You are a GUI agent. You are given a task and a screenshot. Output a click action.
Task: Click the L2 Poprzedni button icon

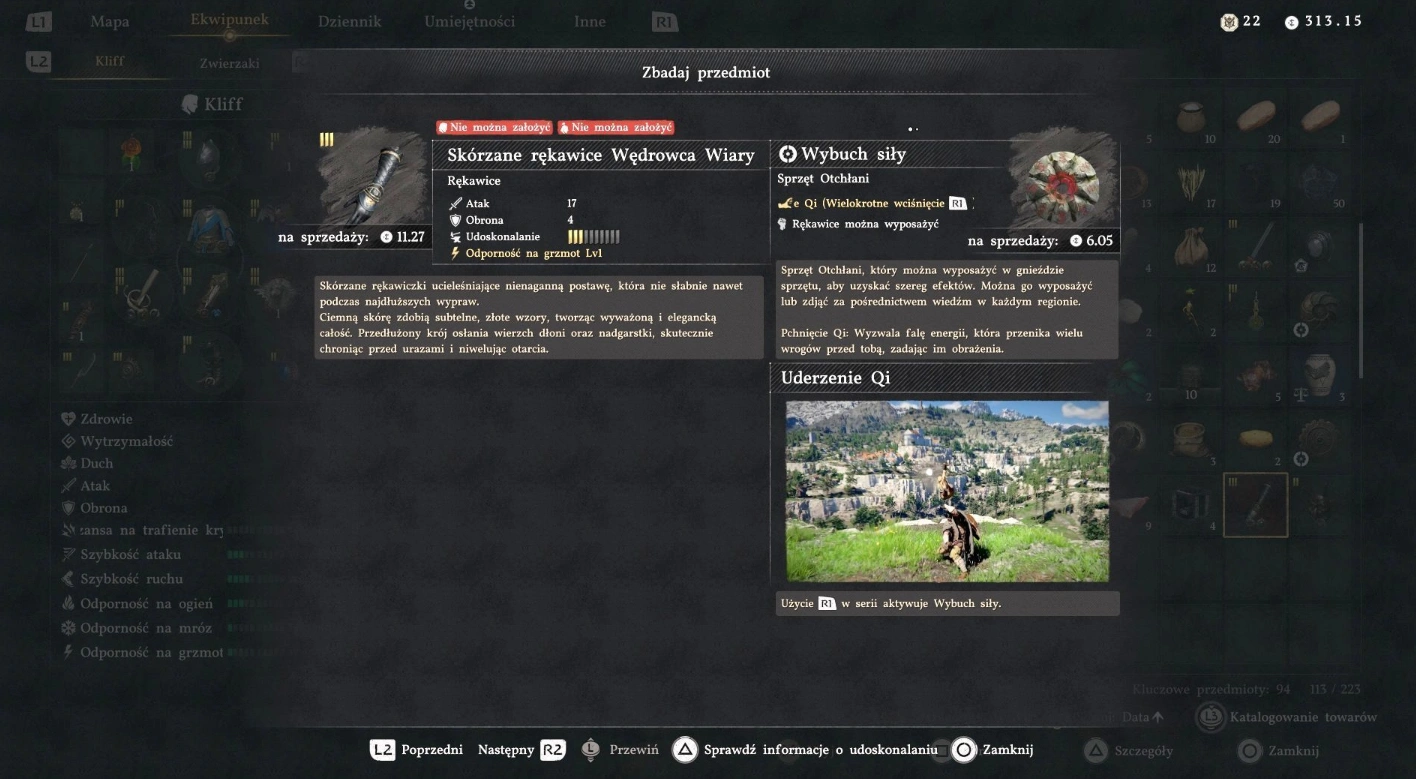click(382, 750)
